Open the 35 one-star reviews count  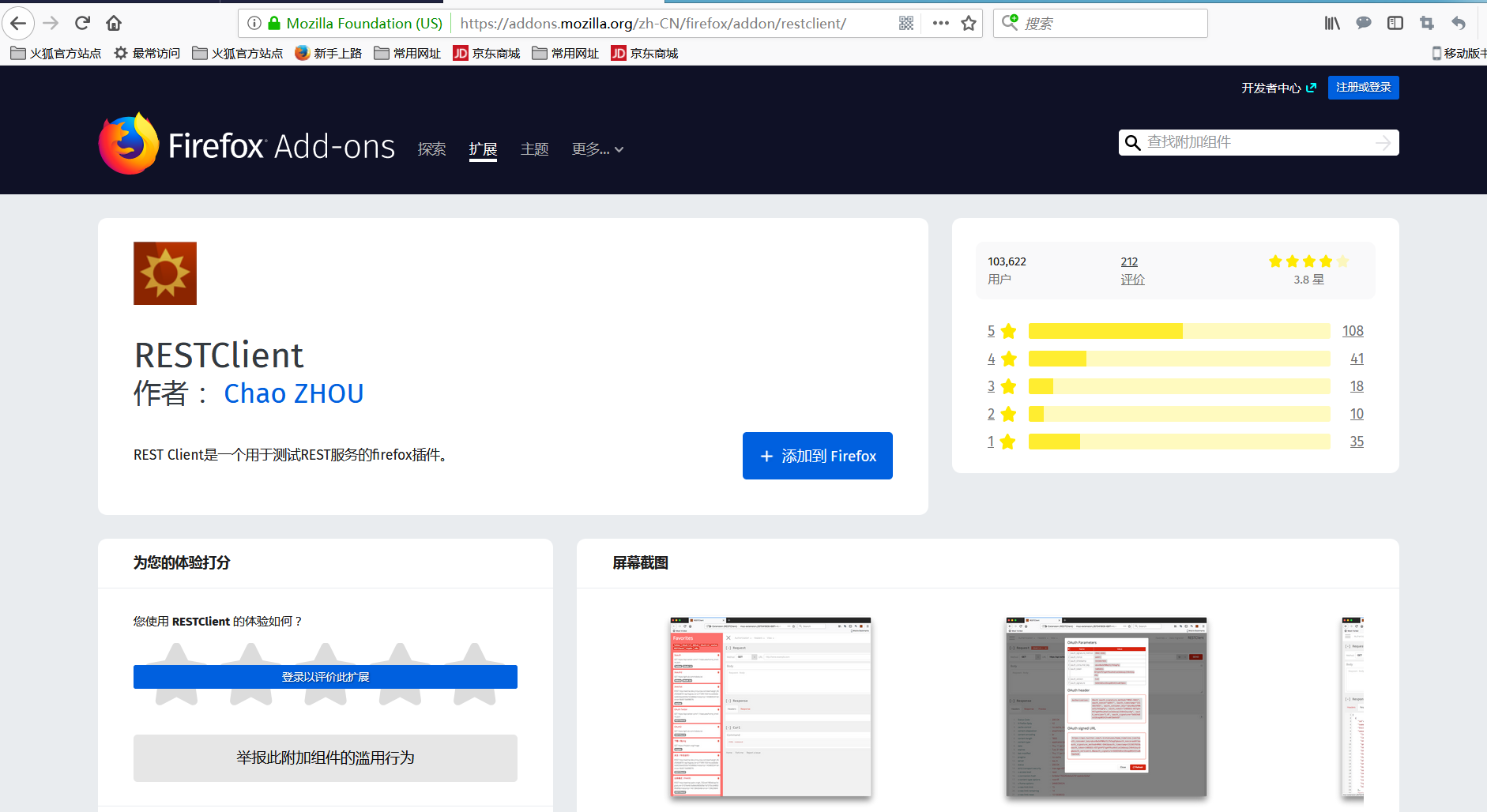pyautogui.click(x=1357, y=442)
